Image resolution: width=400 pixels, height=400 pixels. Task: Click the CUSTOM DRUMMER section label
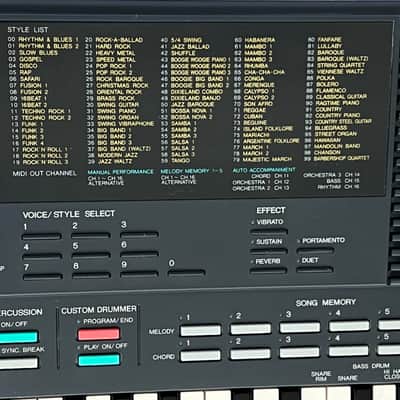tap(99, 310)
